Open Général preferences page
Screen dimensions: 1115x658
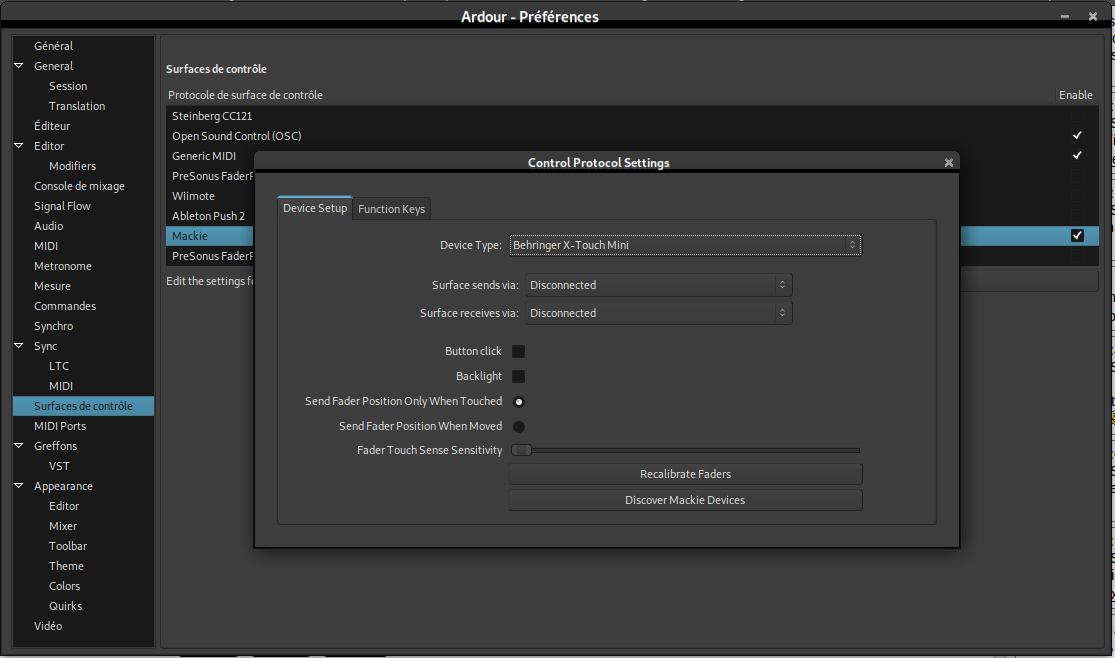pyautogui.click(x=53, y=46)
